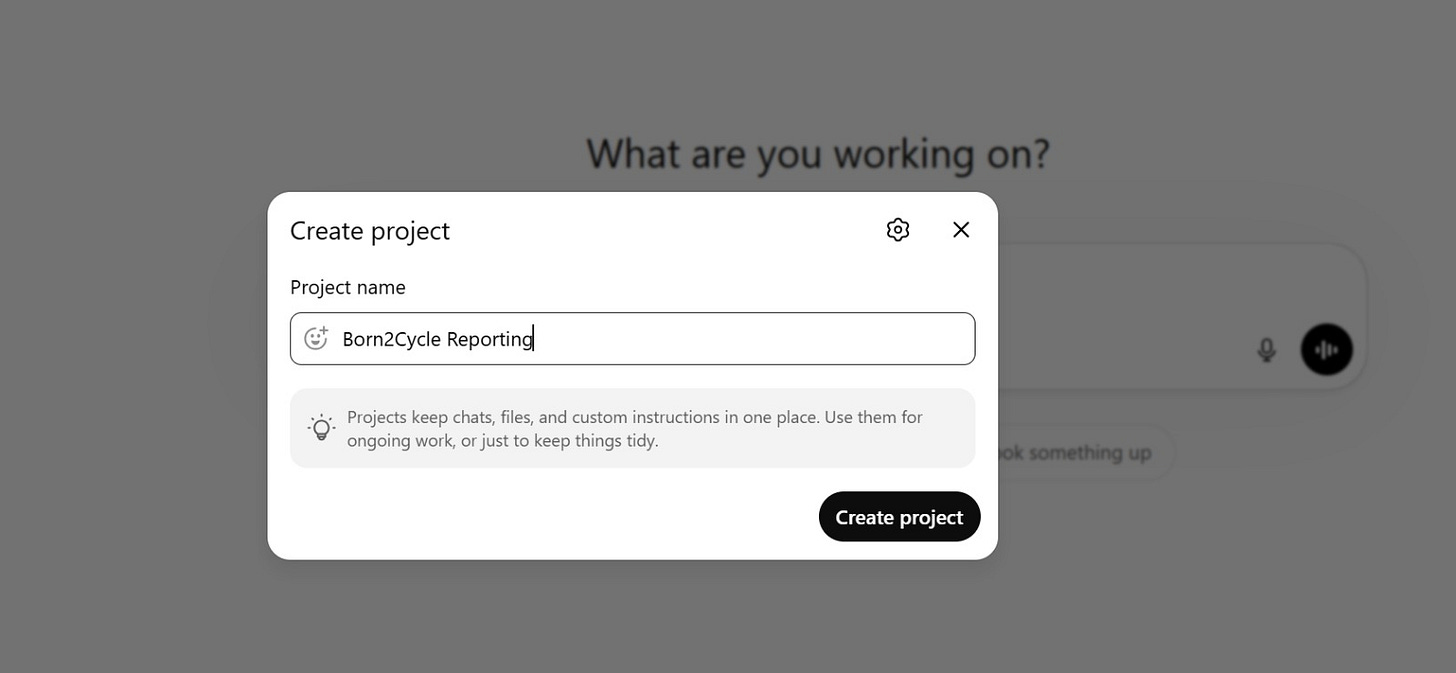The image size is (1456, 673).
Task: Launch voice mode with the waveform button
Action: click(1327, 350)
